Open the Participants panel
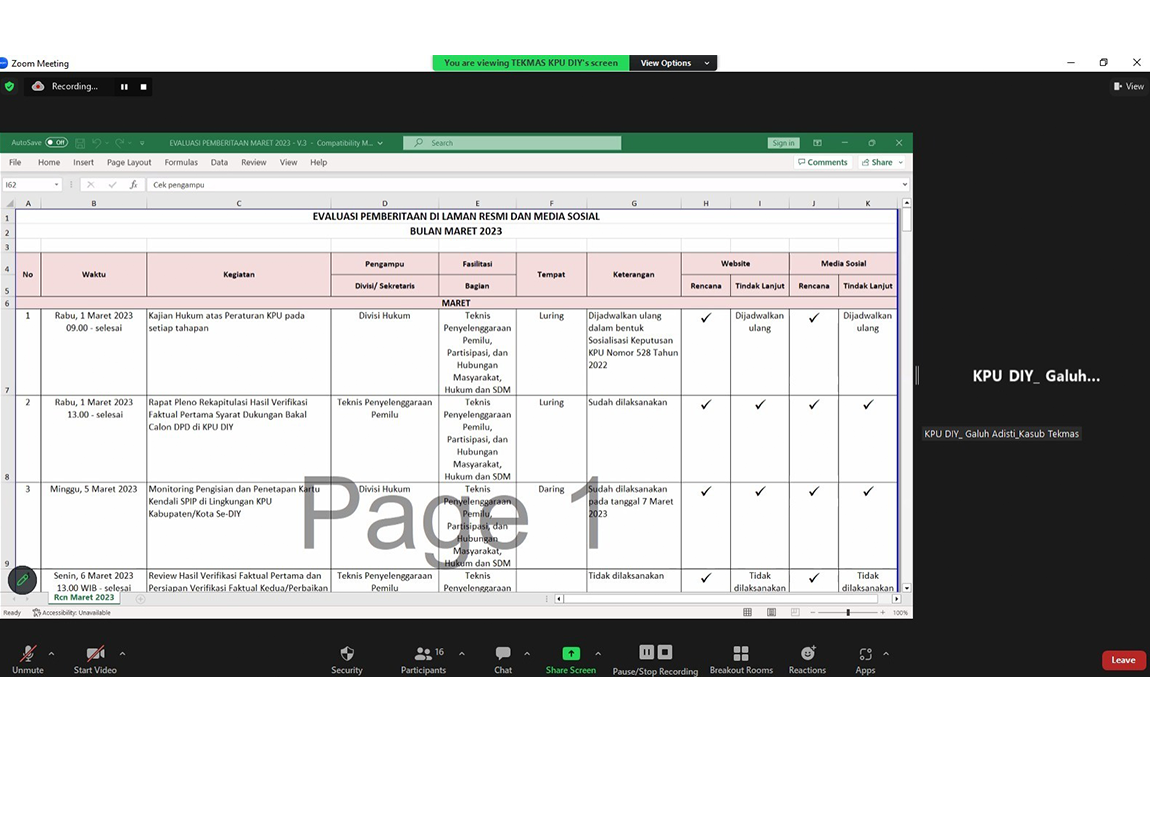Screen dimensions: 1150x817 tap(423, 654)
